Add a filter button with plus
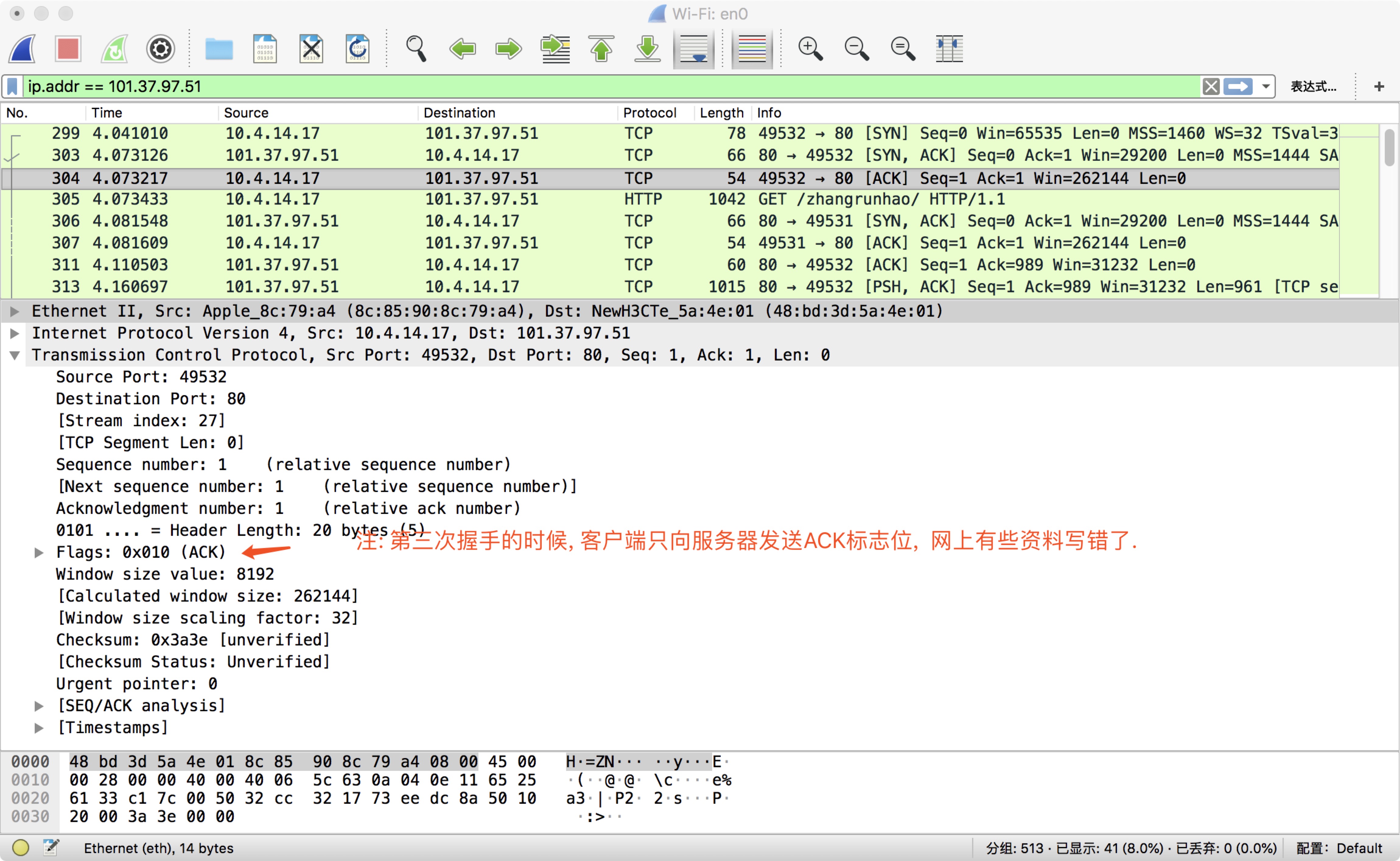The height and width of the screenshot is (861, 1400). (1379, 86)
